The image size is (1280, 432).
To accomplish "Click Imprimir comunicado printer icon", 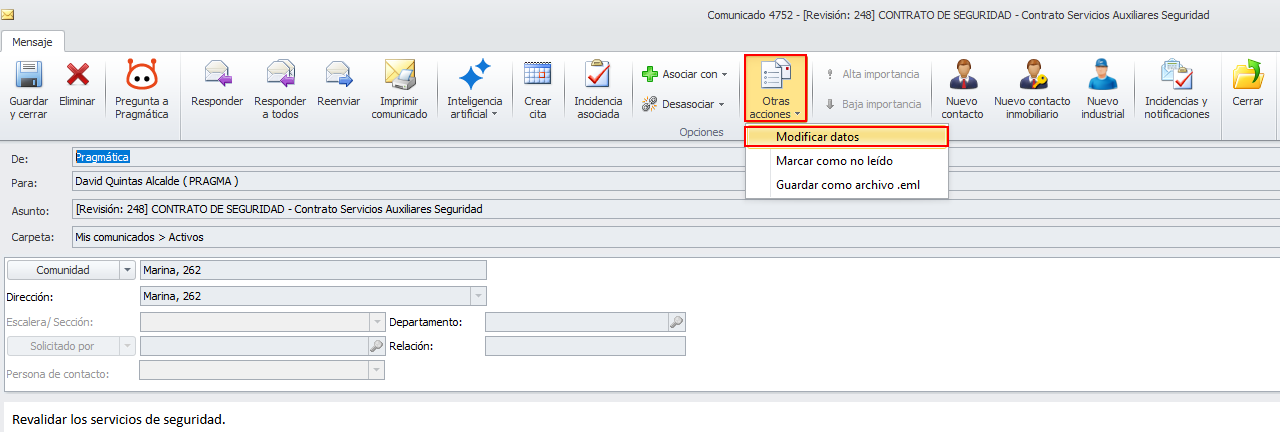I will pos(399,76).
